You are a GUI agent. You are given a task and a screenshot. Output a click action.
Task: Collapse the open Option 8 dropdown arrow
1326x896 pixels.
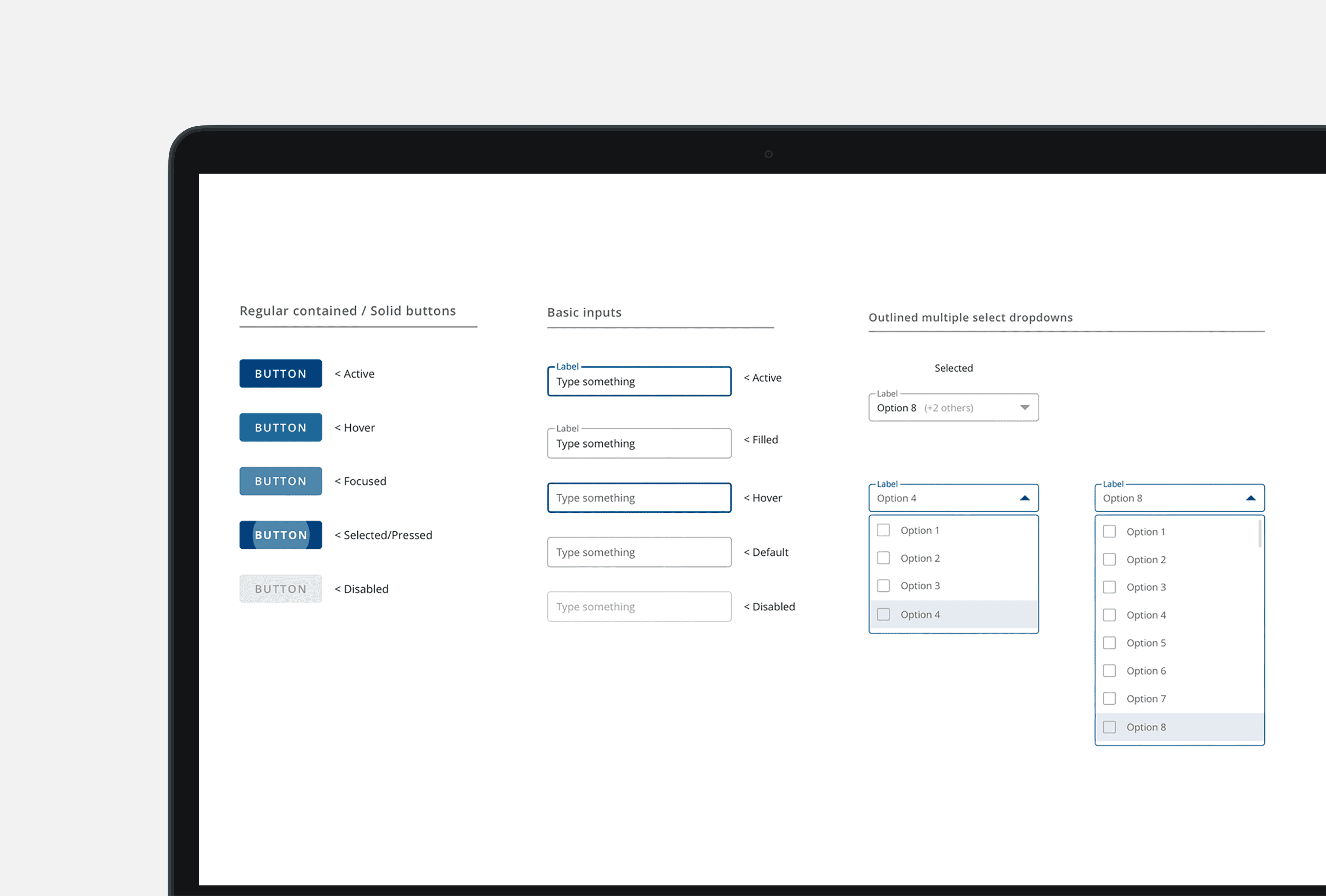[x=1251, y=498]
